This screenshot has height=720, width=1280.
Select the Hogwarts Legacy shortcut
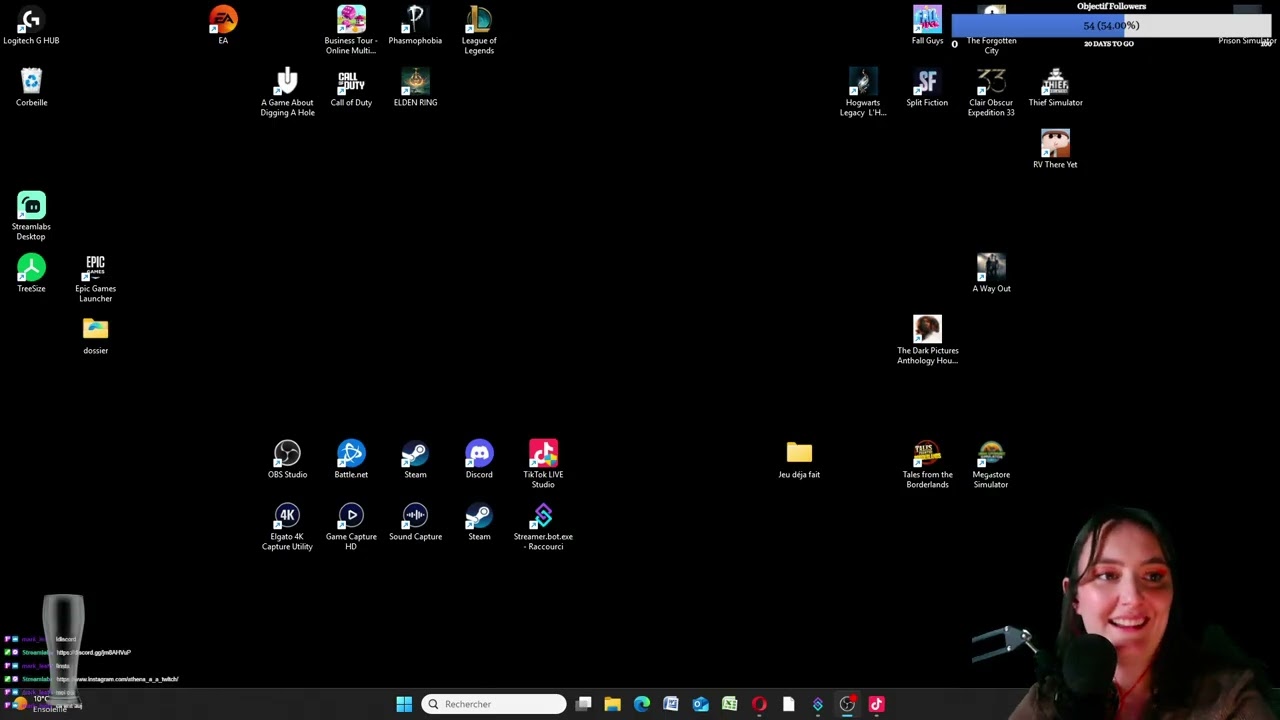(x=863, y=92)
